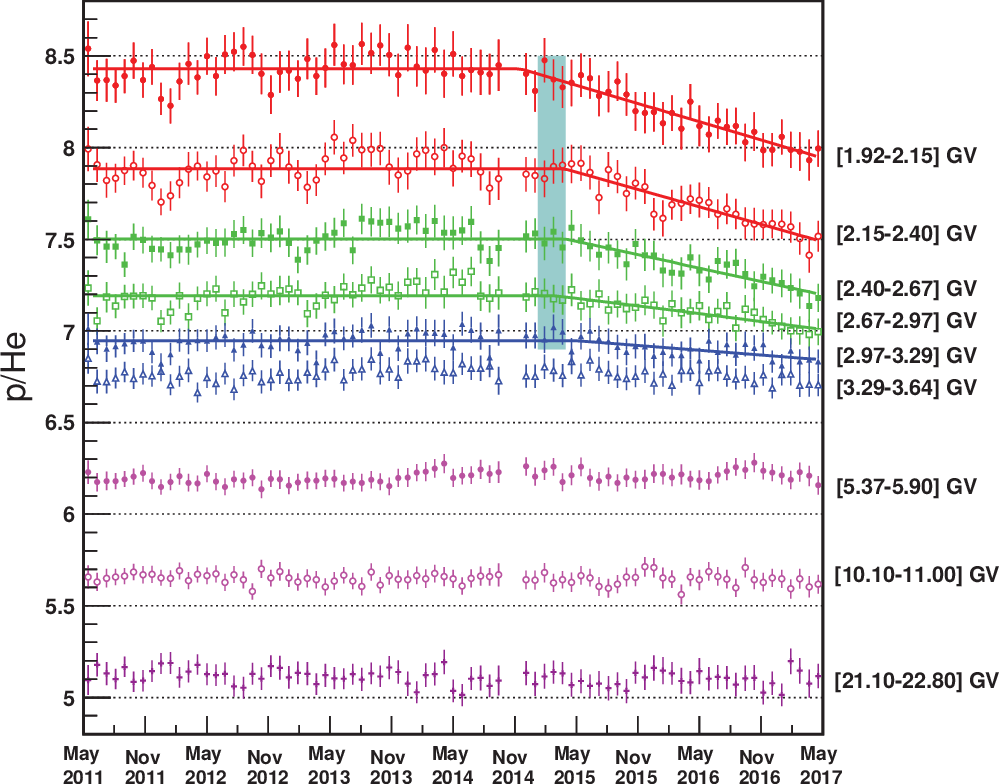Click the 7 y-axis tick label
This screenshot has width=999, height=784.
pos(68,332)
